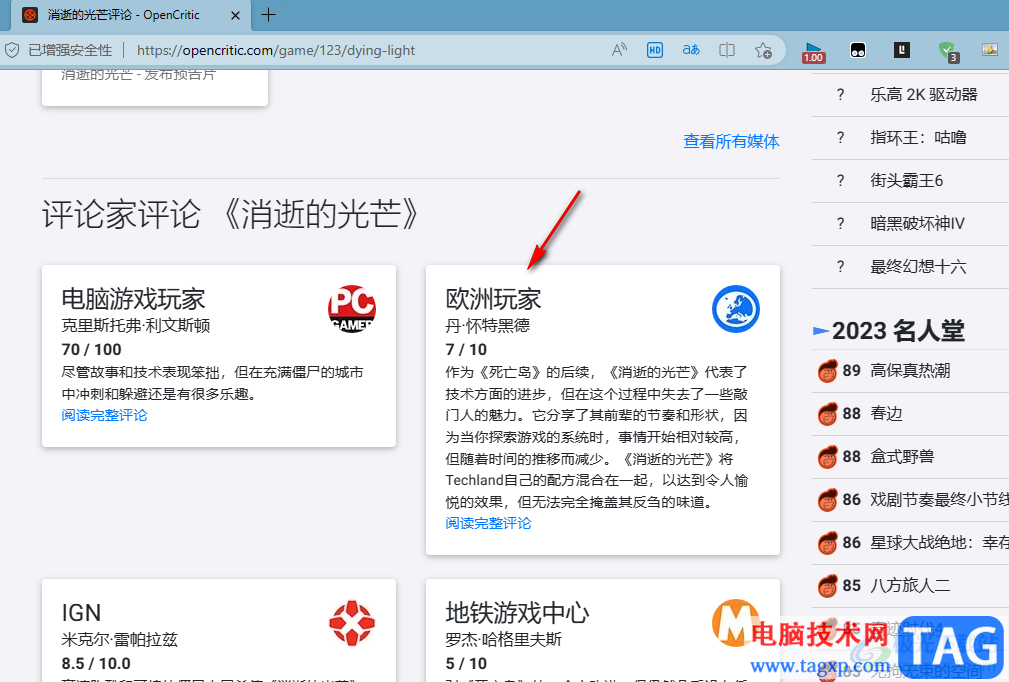
Task: Click the Read Aloud icon
Action: [619, 50]
